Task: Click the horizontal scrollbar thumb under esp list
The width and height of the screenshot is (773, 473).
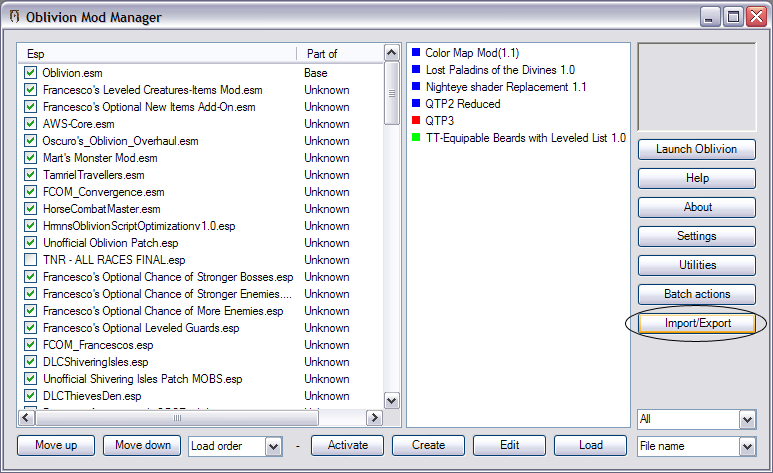Action: [177, 418]
